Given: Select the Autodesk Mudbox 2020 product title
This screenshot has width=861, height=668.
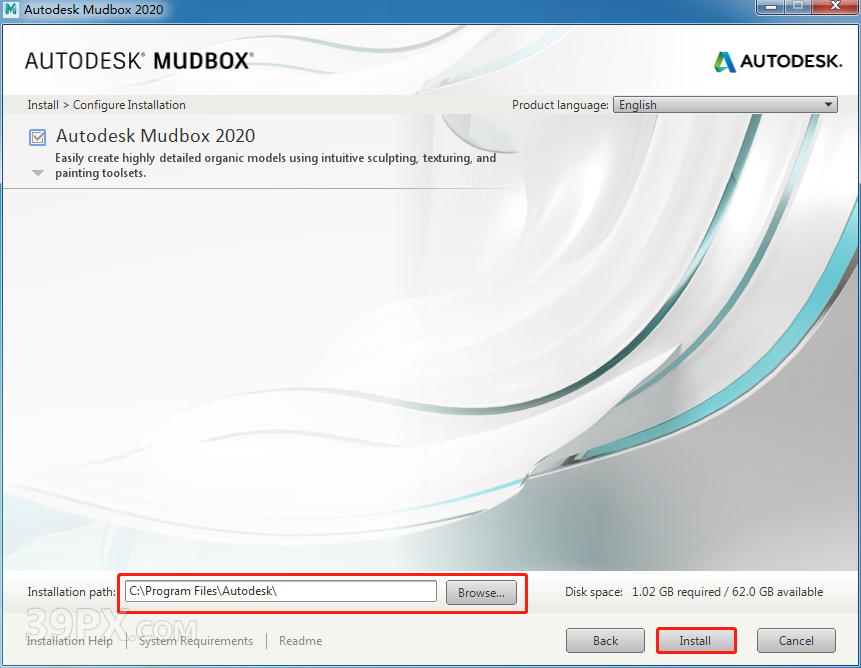Looking at the screenshot, I should tap(155, 136).
